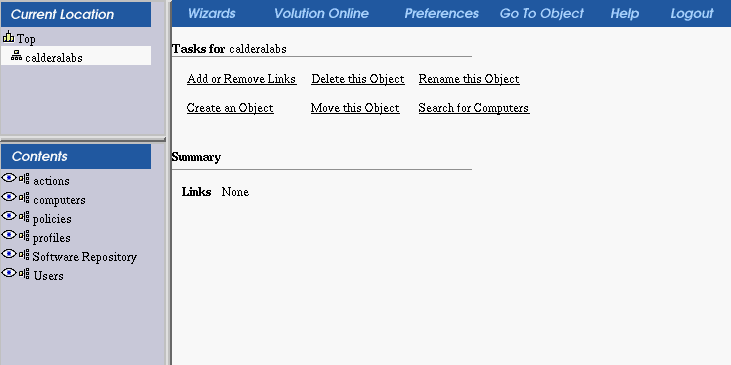Open the Preferences menu item
Screen dimensions: 731x365
coord(441,14)
